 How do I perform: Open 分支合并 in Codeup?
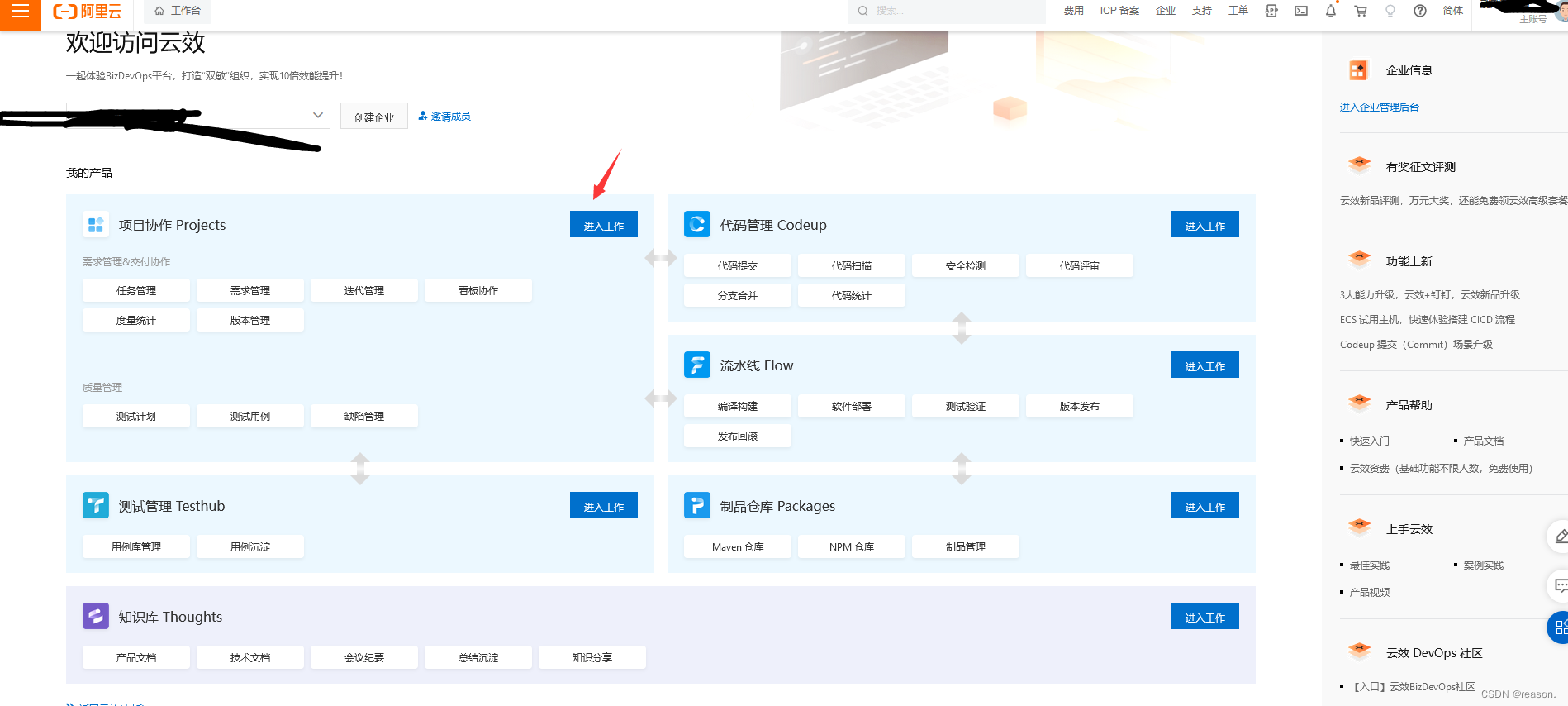point(738,295)
